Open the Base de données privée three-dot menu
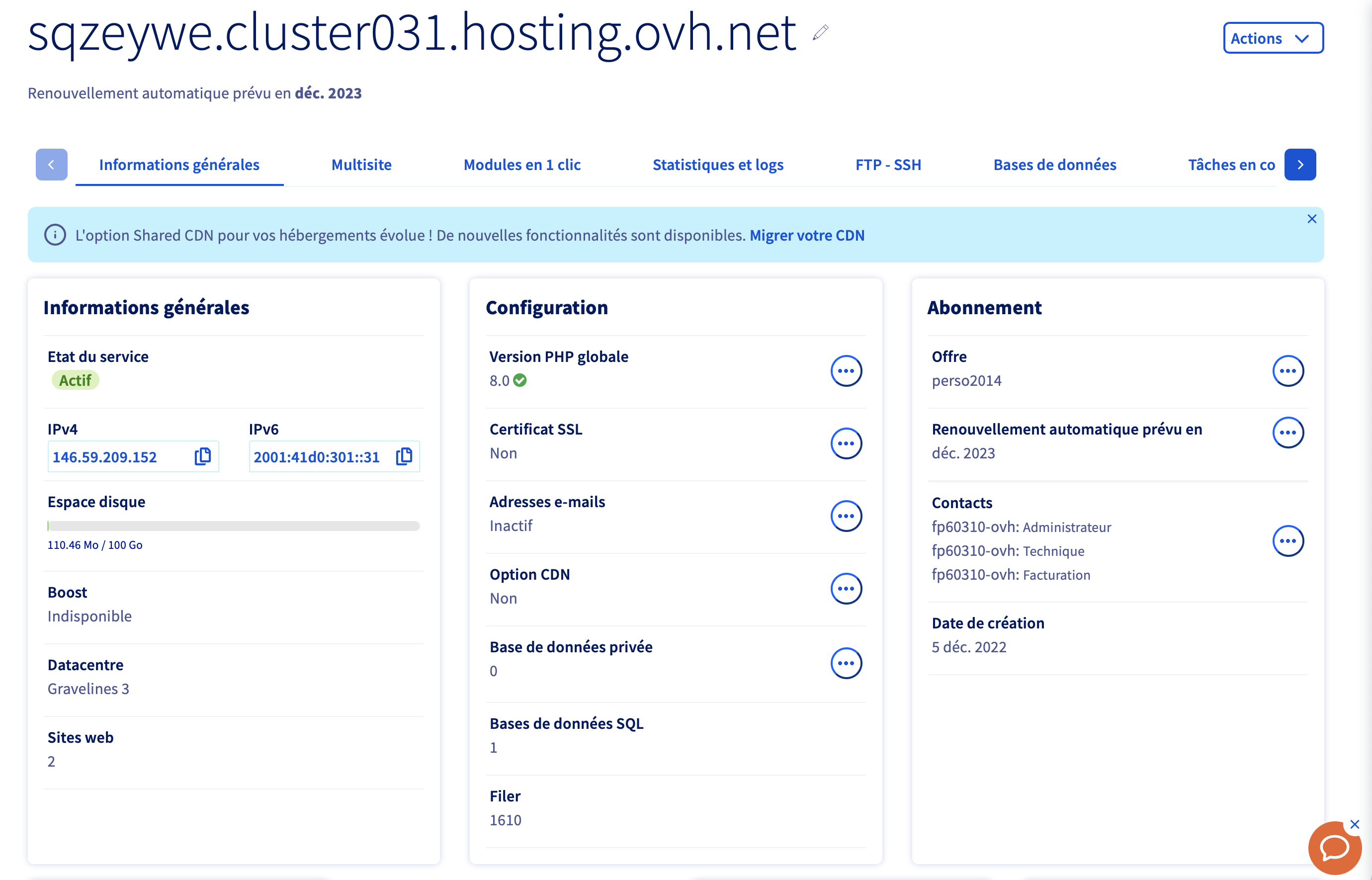This screenshot has width=1372, height=880. pos(846,663)
